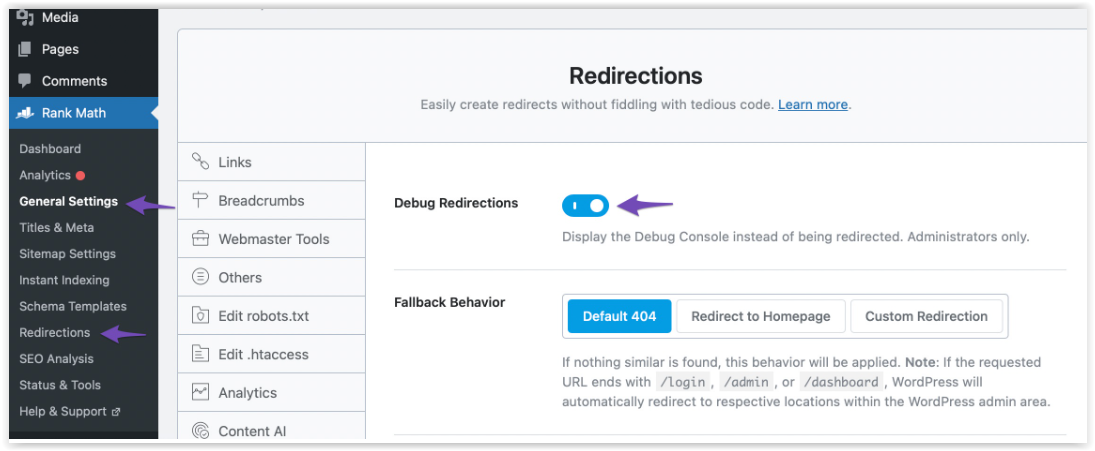Open Redirections in sidebar
This screenshot has width=1095, height=451.
point(54,332)
